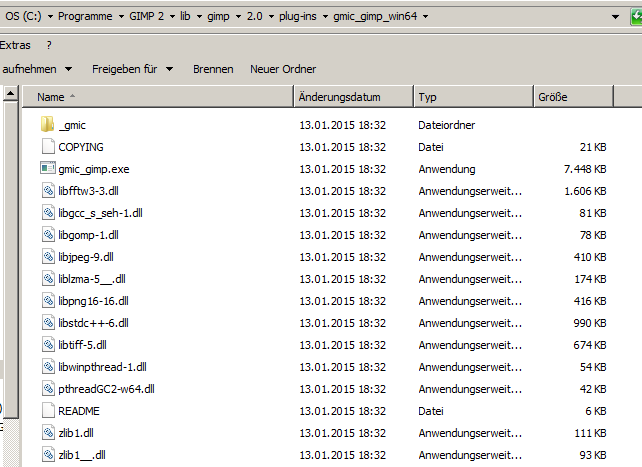This screenshot has width=642, height=467.
Task: Sort by Name column header
Action: click(x=158, y=97)
